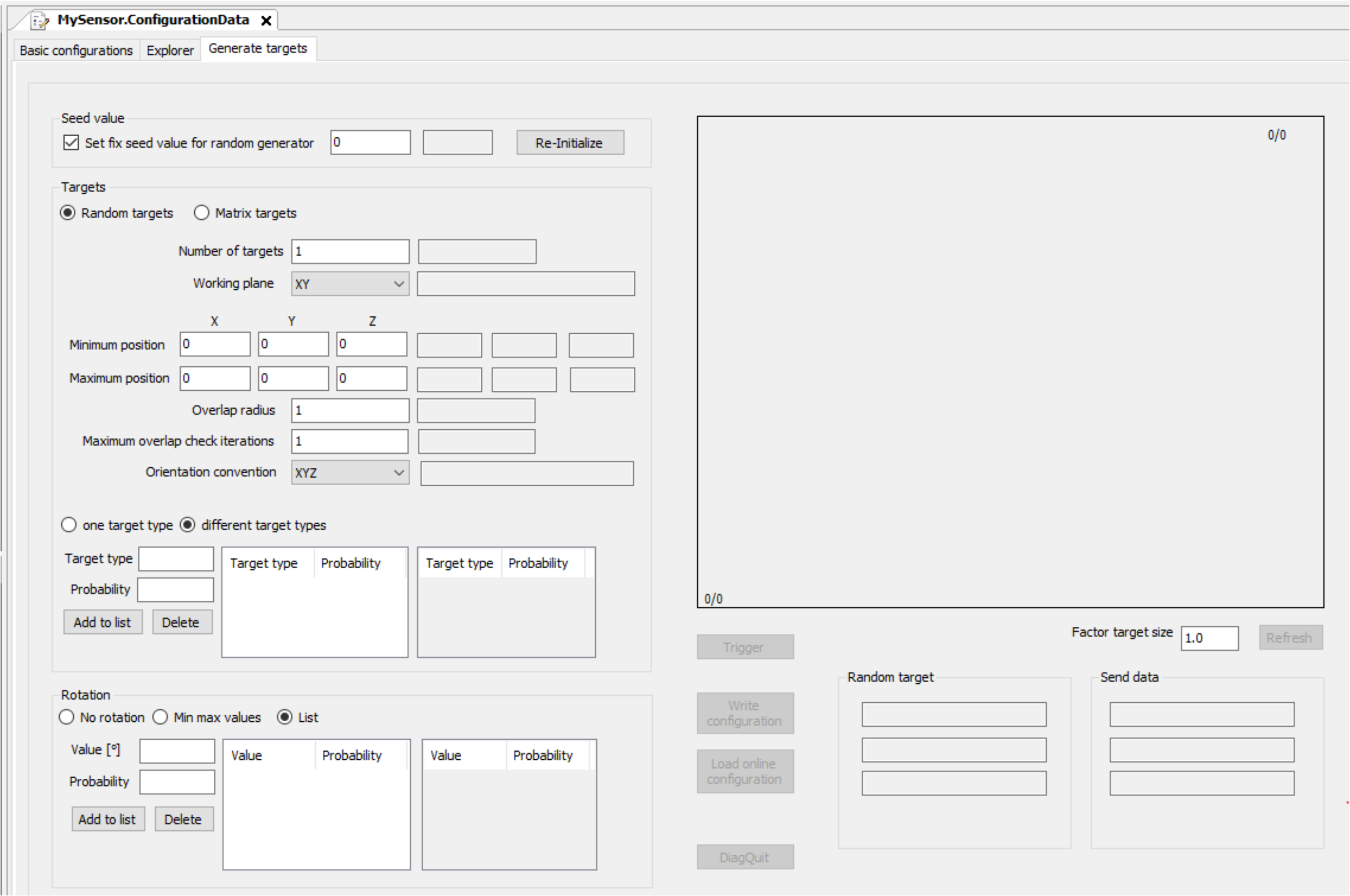Click Add to list under Target type
Screen dimensions: 1350x896
pos(102,622)
